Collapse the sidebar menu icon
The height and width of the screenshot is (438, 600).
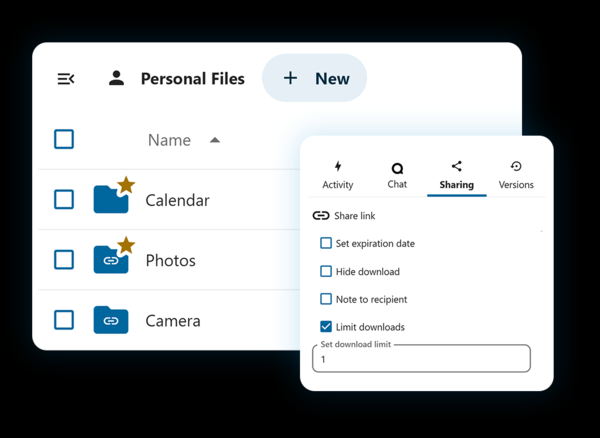pyautogui.click(x=66, y=79)
